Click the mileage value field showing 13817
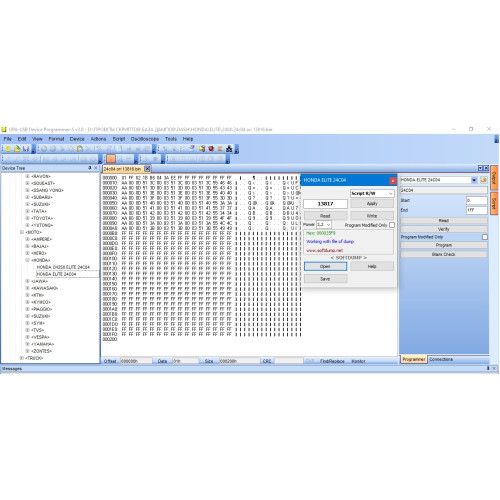Screen dimensions: 500x500 325,204
